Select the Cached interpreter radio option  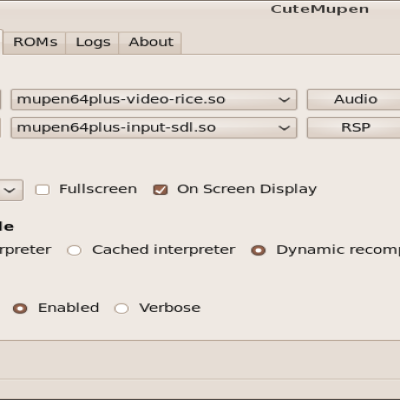click(x=74, y=250)
